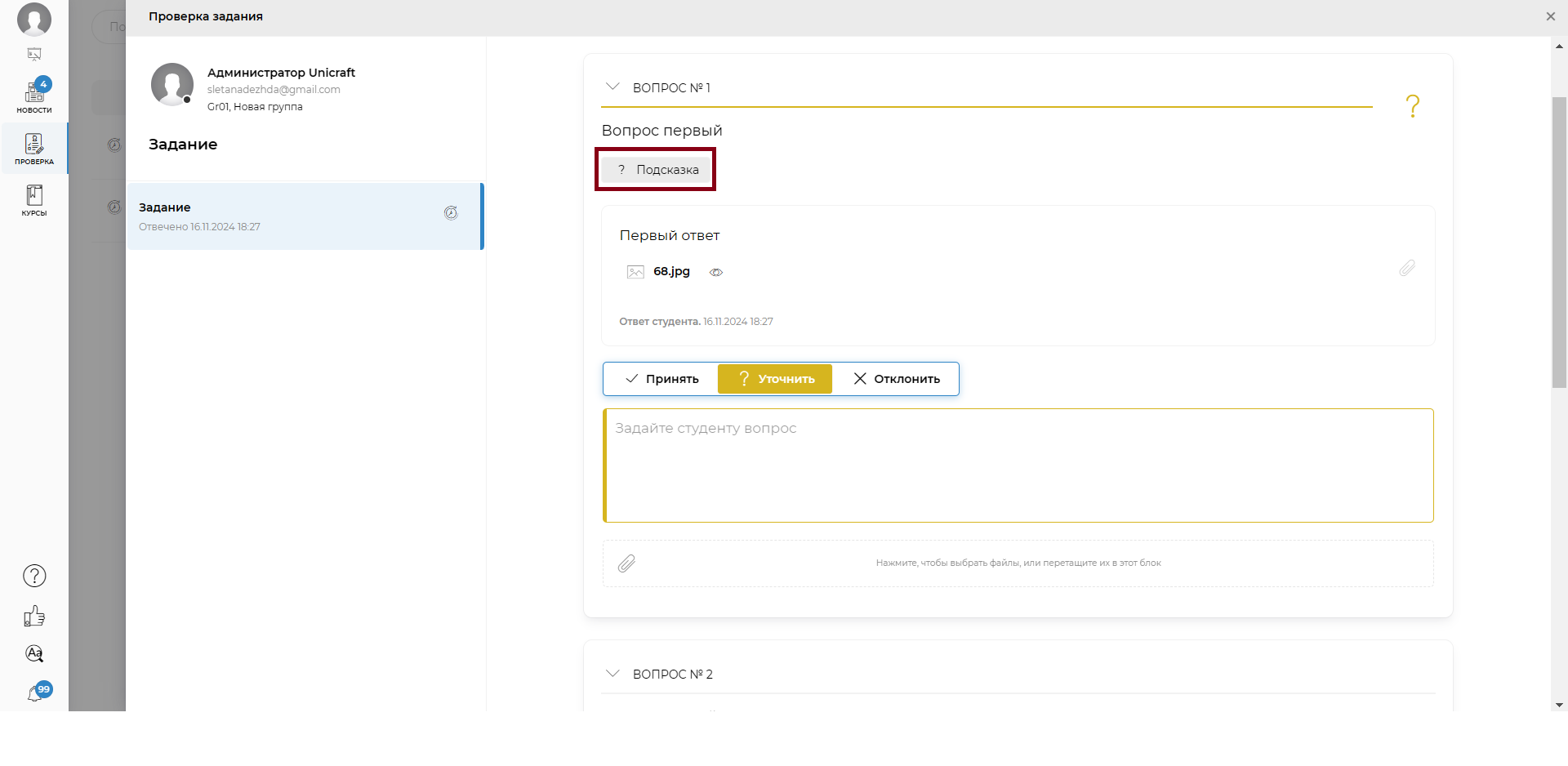Preview 68.jpg with the eye icon
Screen dimensions: 1568x766
click(x=716, y=272)
